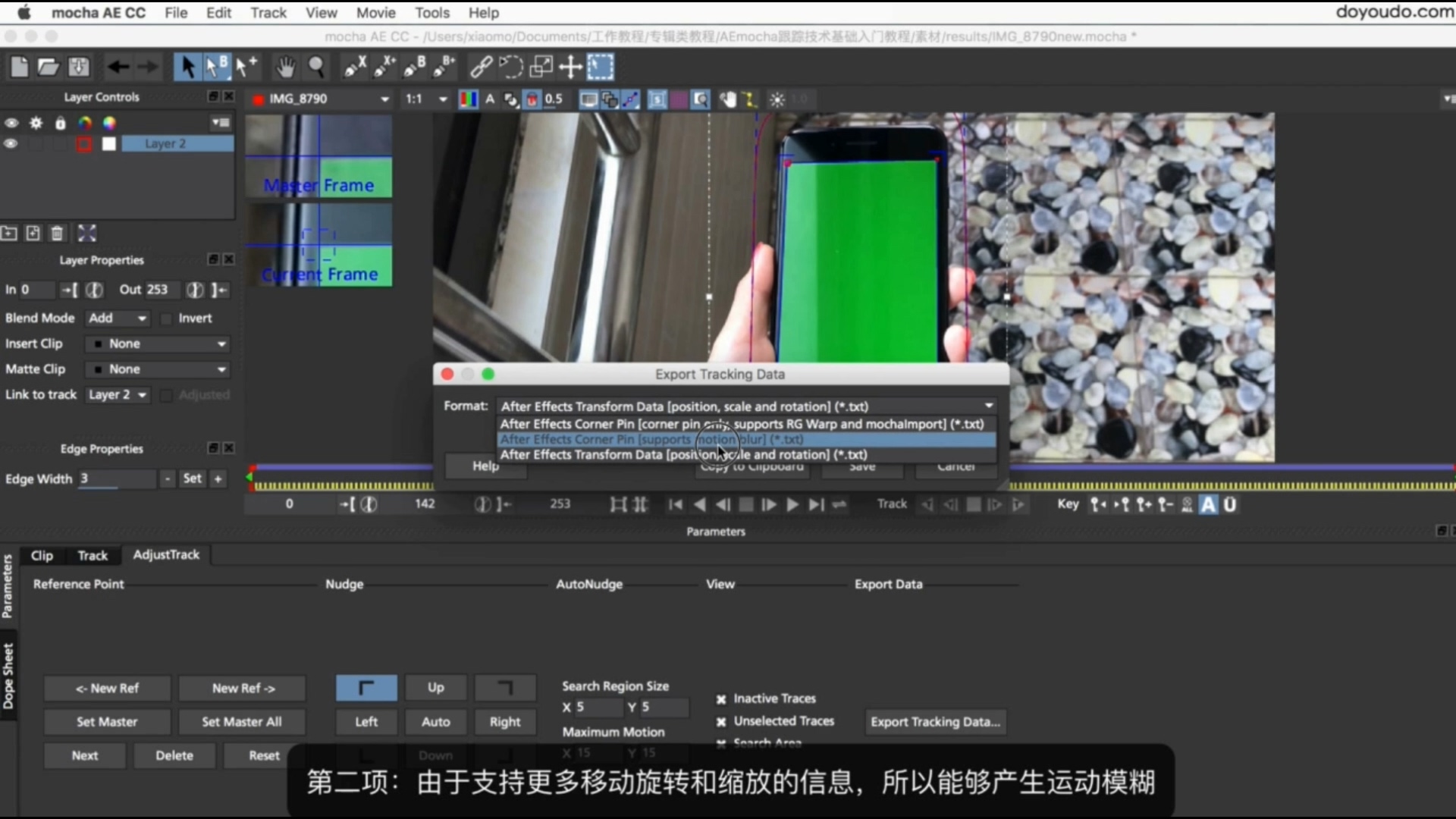Select the Create X-Spline pen tool

pos(355,67)
